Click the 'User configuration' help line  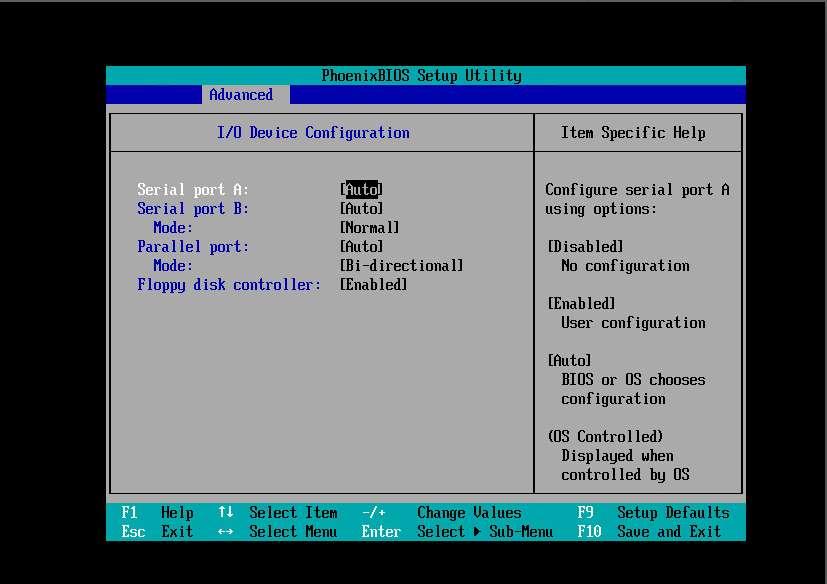633,322
